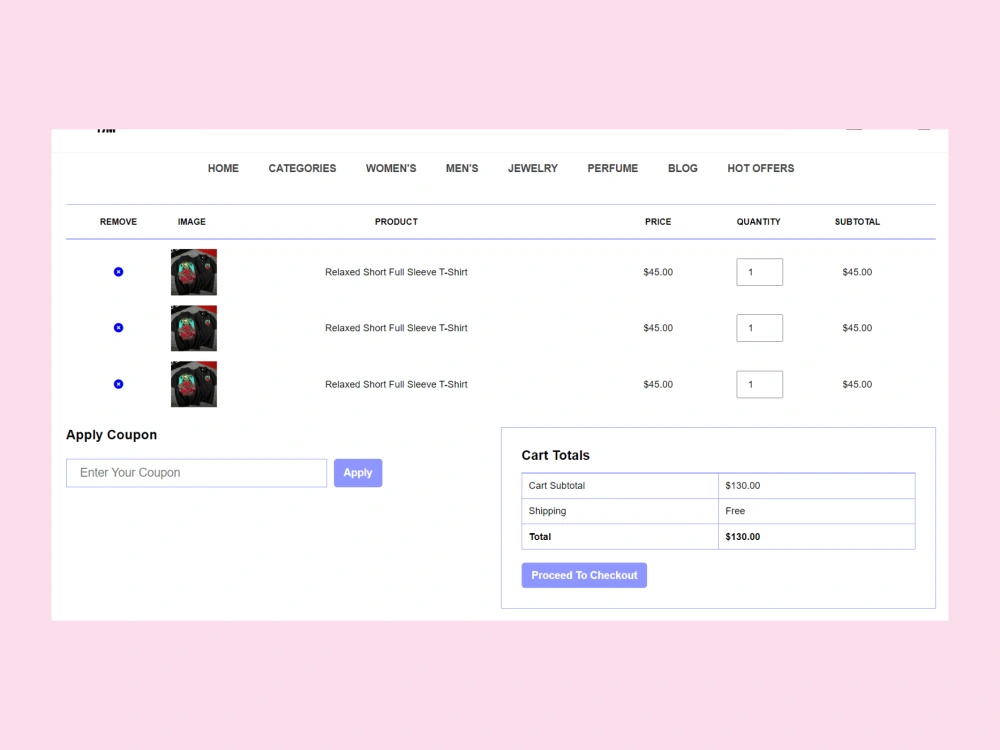Navigate to JEWELRY
The height and width of the screenshot is (750, 1000).
[x=533, y=168]
